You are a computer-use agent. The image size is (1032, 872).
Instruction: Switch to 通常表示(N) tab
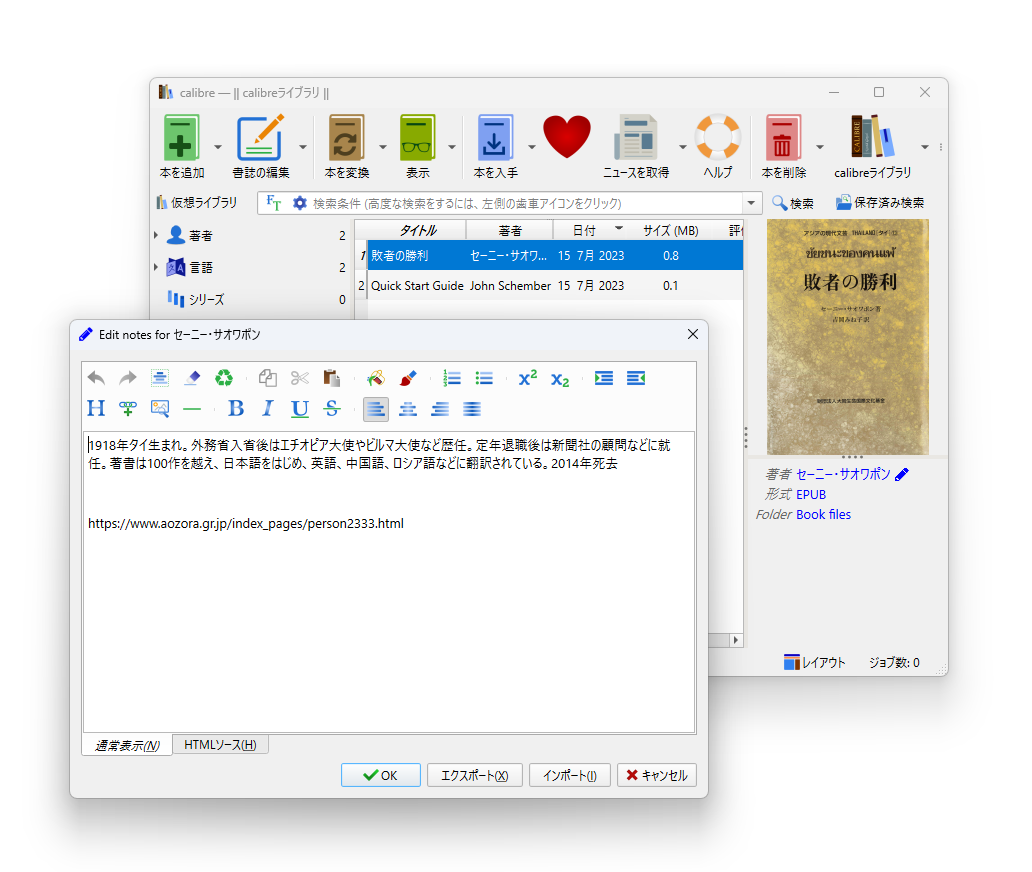pyautogui.click(x=127, y=745)
